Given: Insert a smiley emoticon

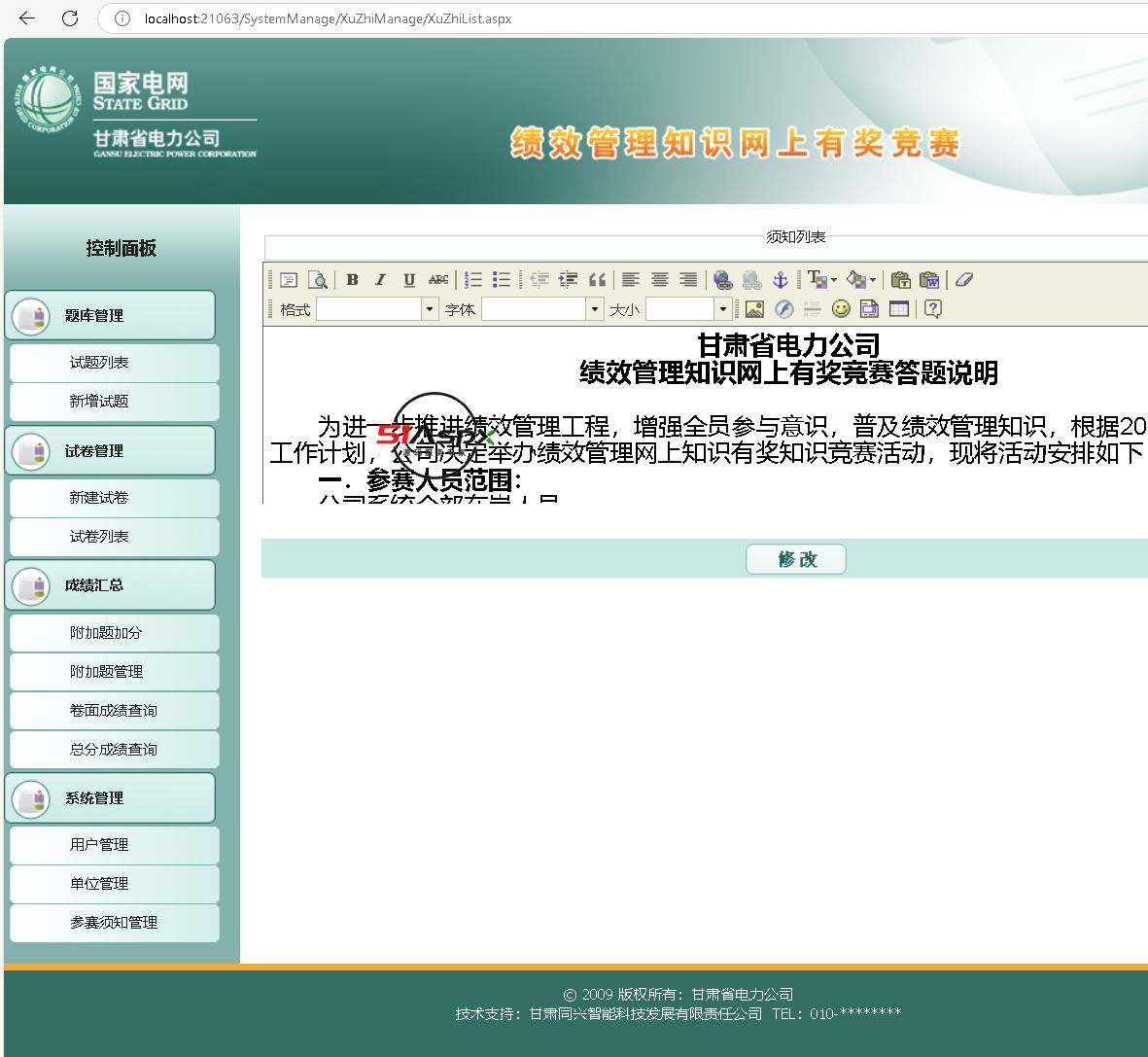Looking at the screenshot, I should [841, 309].
